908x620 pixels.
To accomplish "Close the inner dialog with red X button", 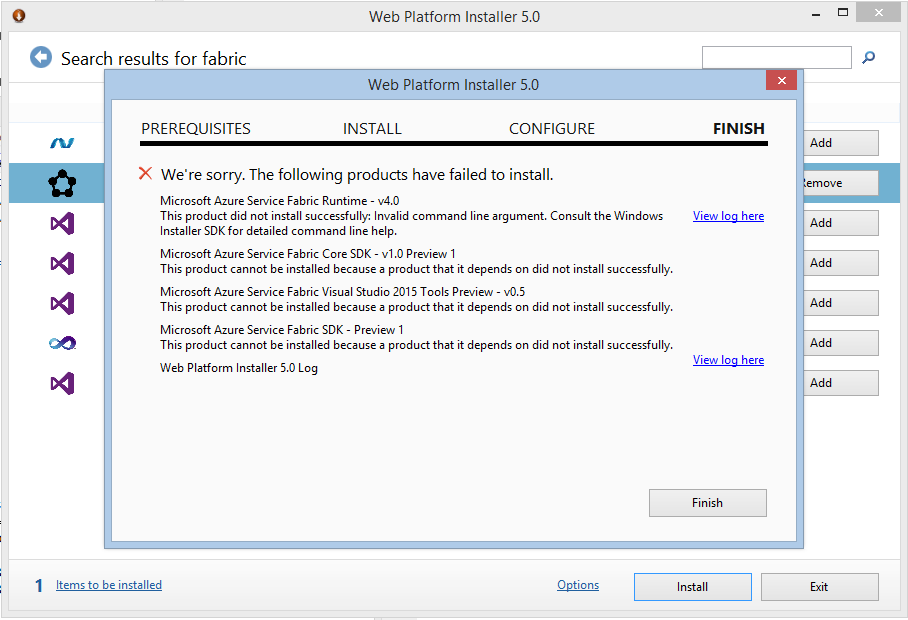I will point(781,81).
